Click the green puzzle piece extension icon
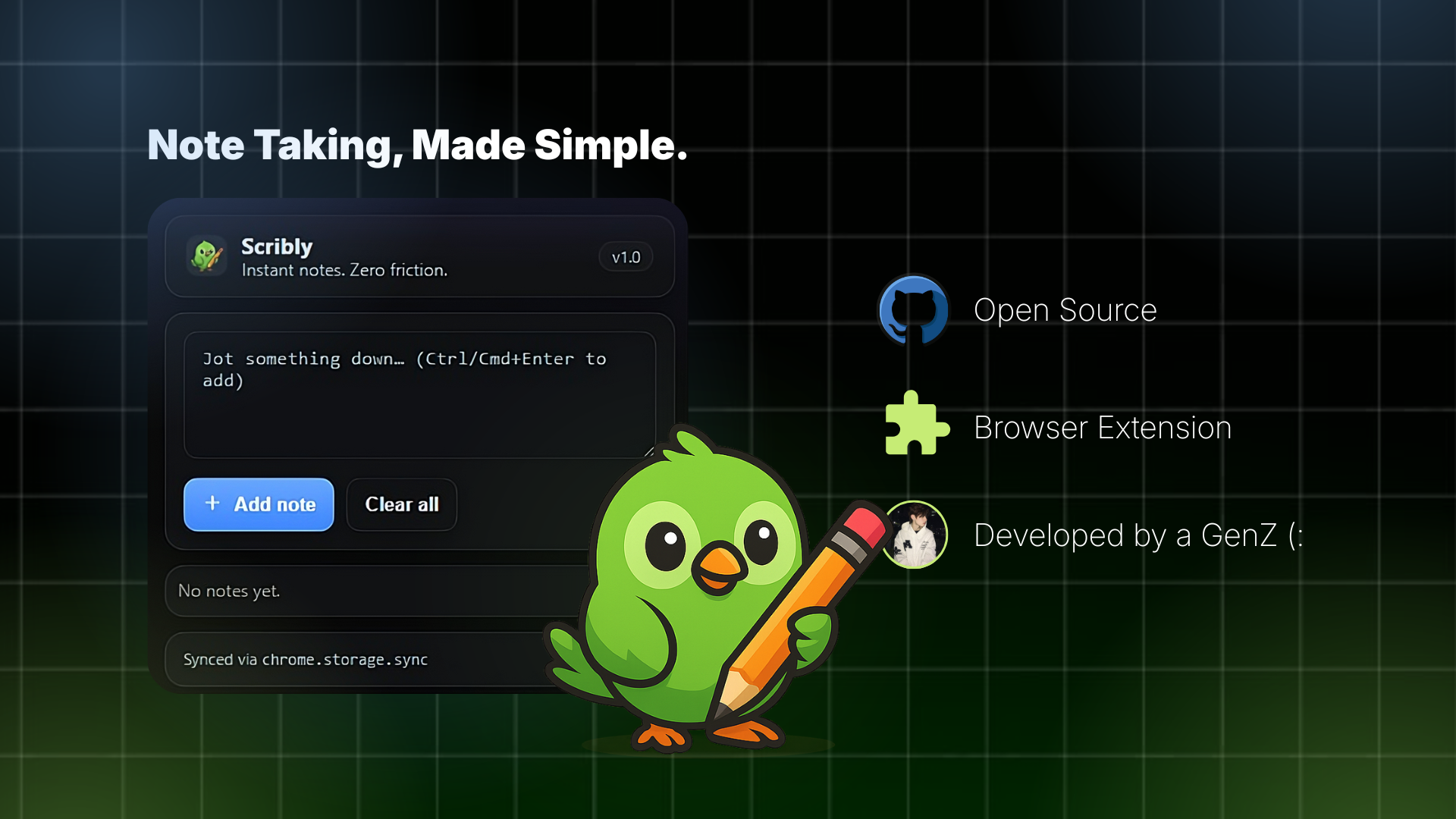The width and height of the screenshot is (1456, 819). pos(916,424)
